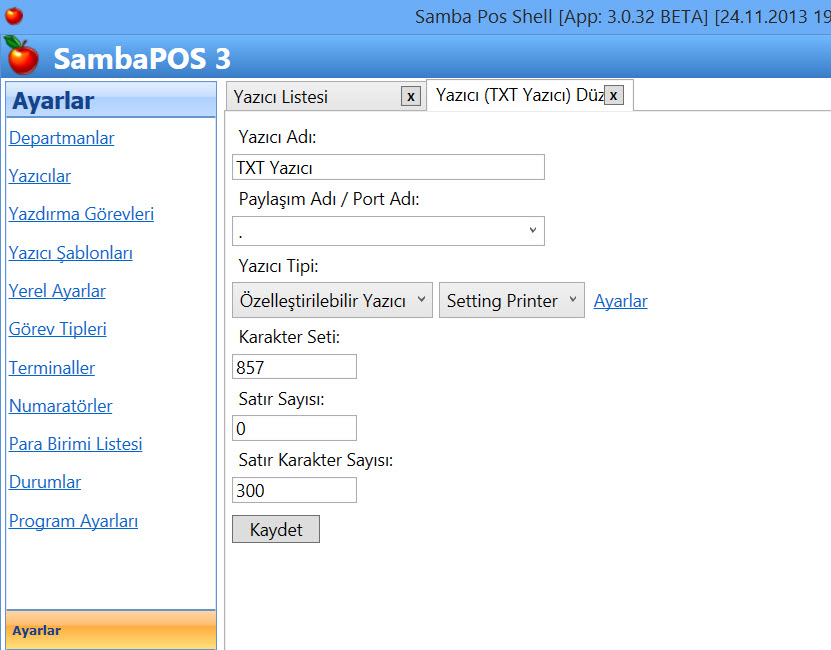Viewport: 831px width, 650px height.
Task: Select the Satır Karakter Sayısı field
Action: tap(294, 490)
